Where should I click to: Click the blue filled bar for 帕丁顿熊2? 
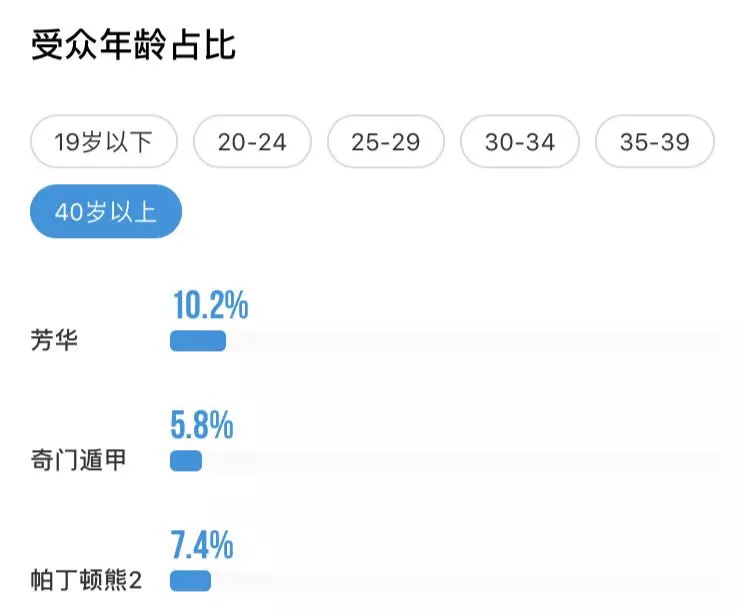(x=191, y=581)
